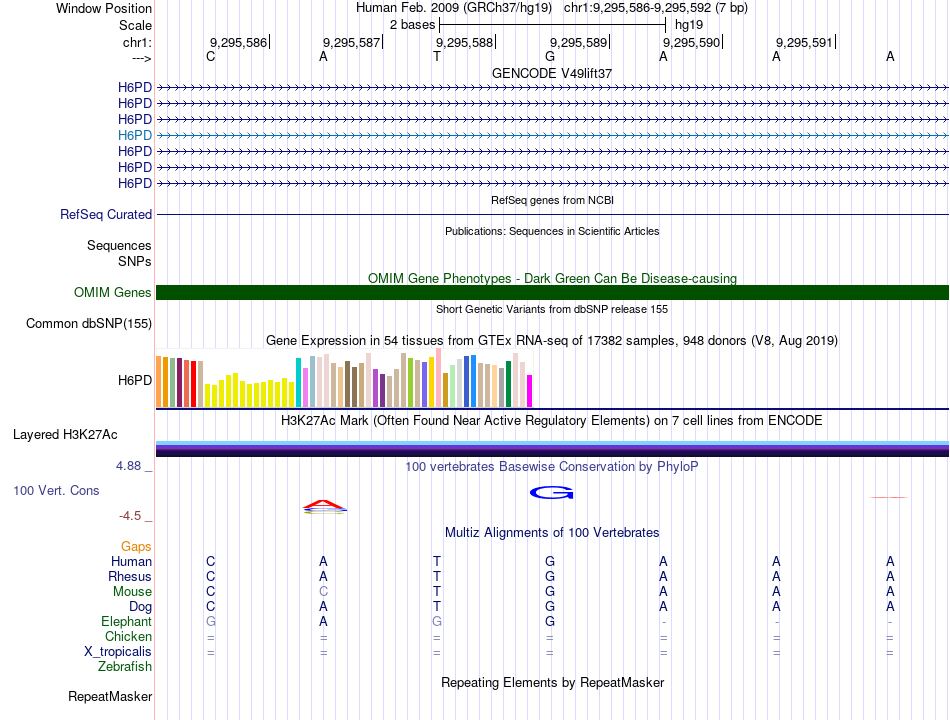Click the RefSeq Curated track label
This screenshot has width=950, height=720.
pos(106,215)
